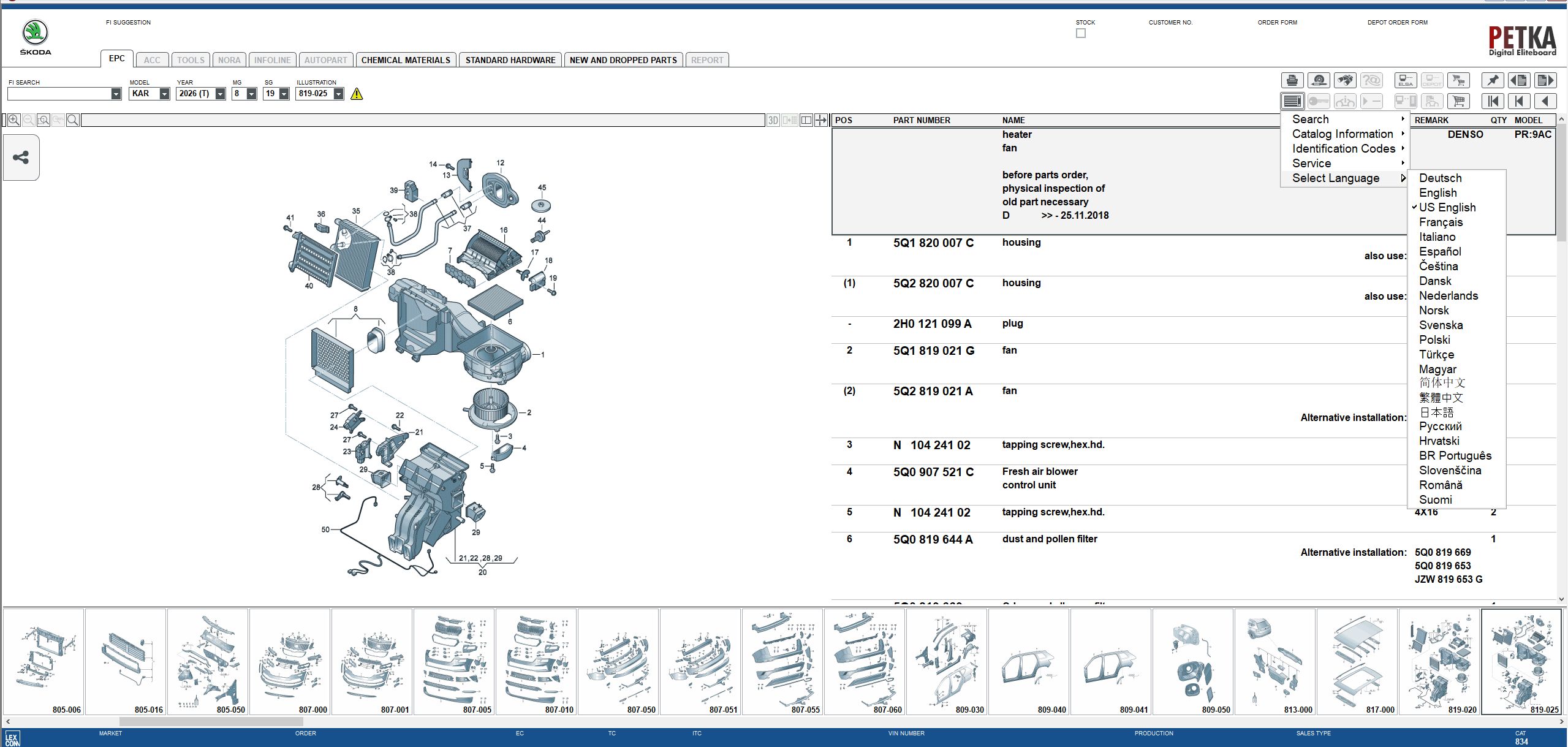Click the share icon beside the diagram

(20, 157)
